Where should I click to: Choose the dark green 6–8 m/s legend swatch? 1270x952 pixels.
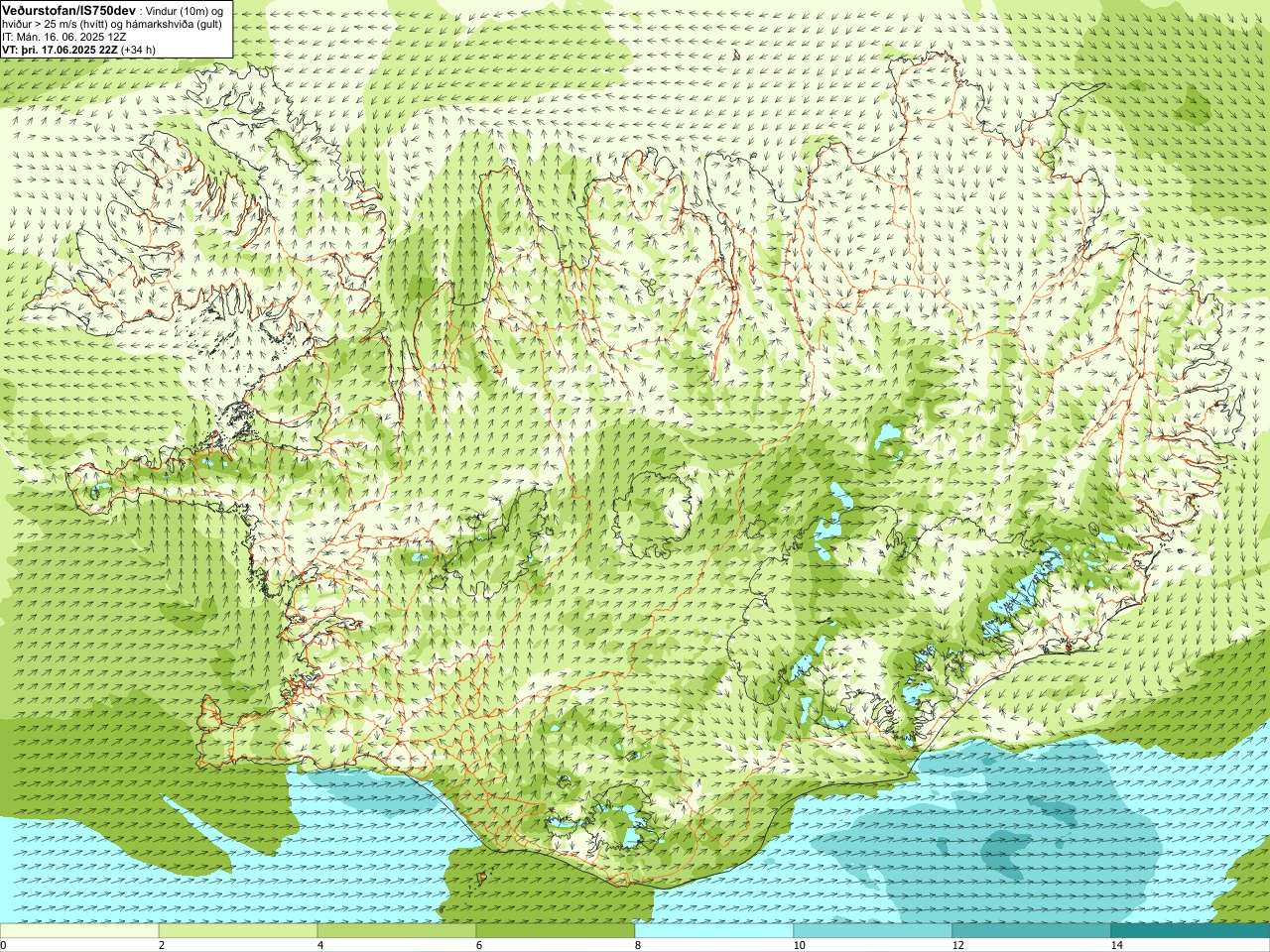pyautogui.click(x=556, y=931)
